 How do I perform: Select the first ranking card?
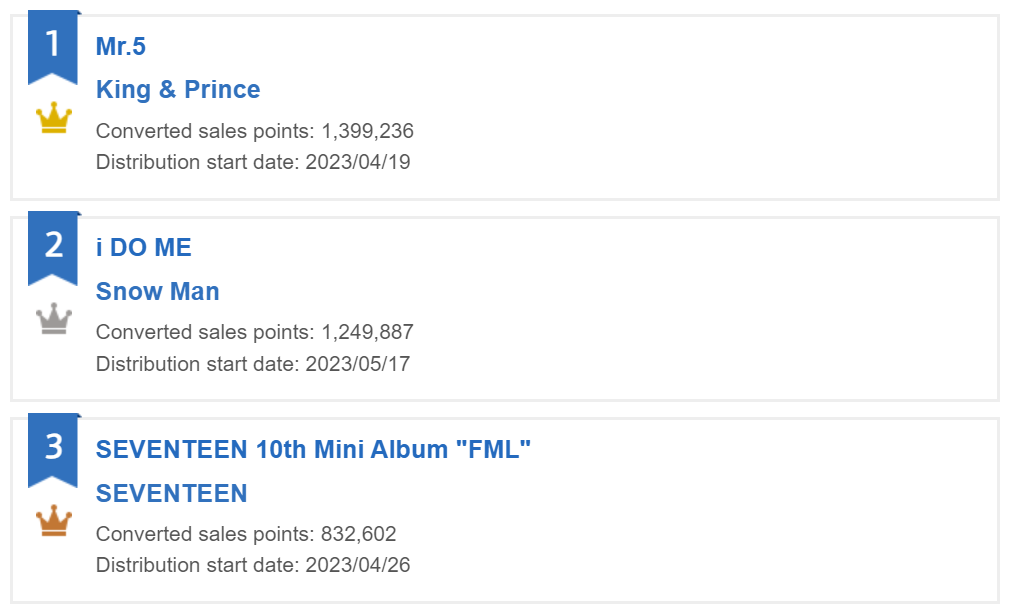click(505, 108)
